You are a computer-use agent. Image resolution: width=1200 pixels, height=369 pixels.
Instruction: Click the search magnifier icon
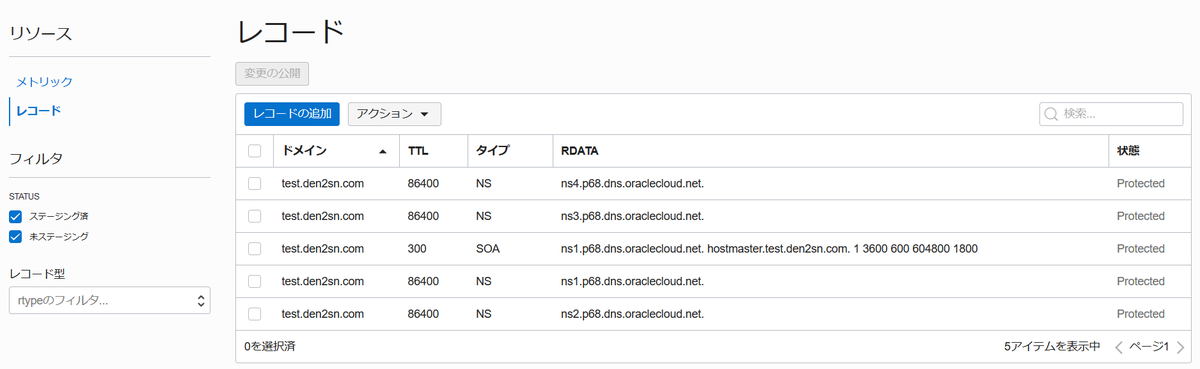pos(1051,114)
